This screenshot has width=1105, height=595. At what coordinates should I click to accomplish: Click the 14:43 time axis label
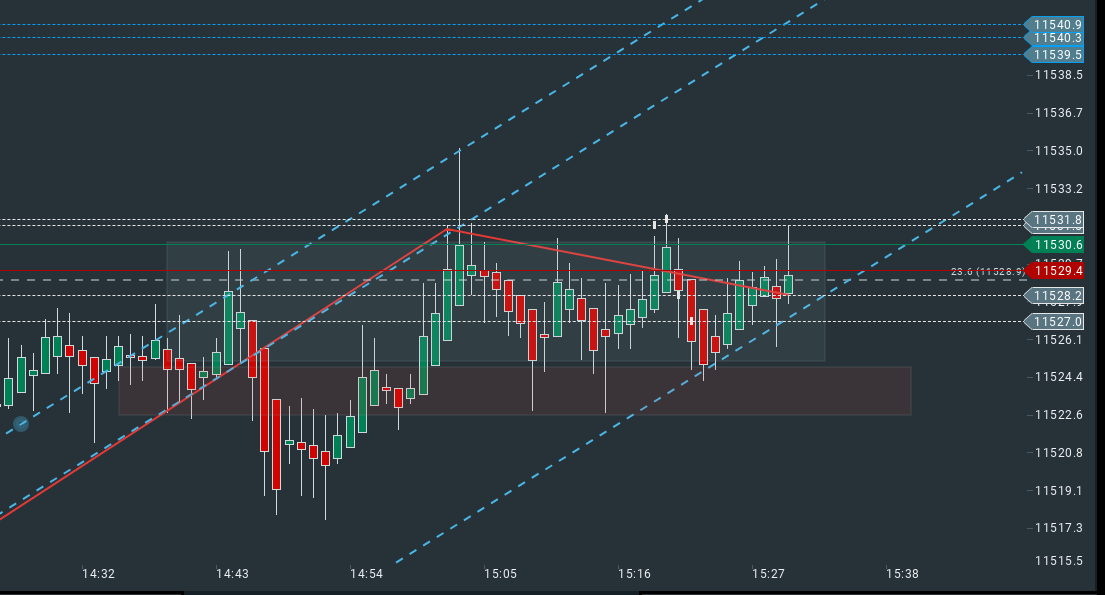(x=232, y=574)
